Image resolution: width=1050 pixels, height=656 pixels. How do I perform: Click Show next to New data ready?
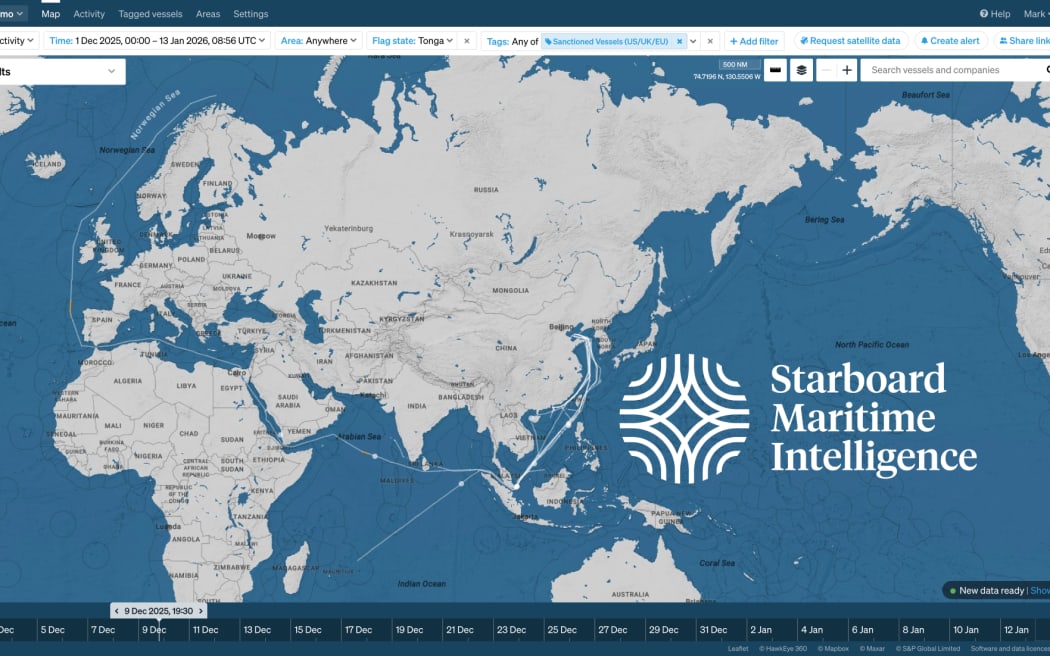pos(1040,590)
